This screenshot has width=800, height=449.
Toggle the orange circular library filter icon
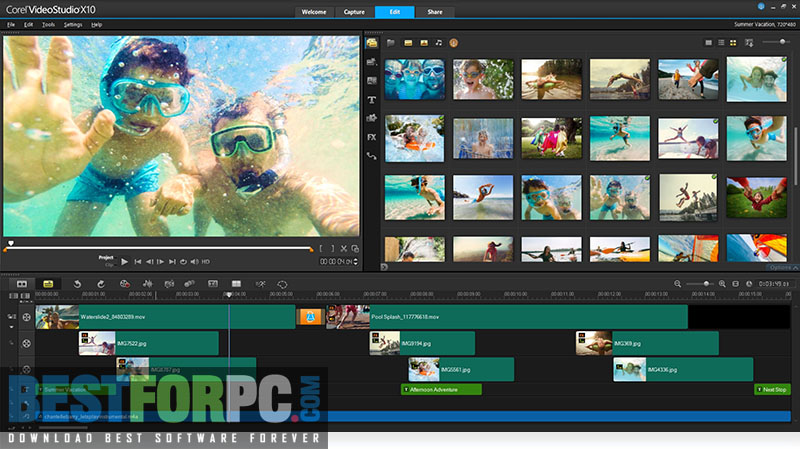pyautogui.click(x=454, y=43)
